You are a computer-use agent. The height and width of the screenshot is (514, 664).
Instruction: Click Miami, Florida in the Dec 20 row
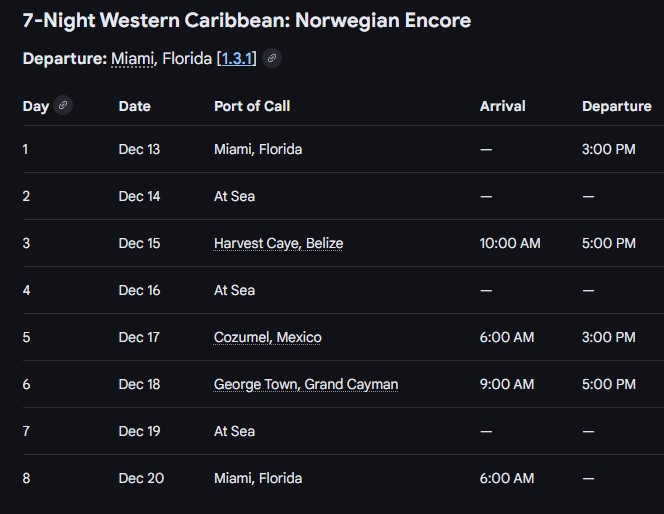tap(258, 478)
